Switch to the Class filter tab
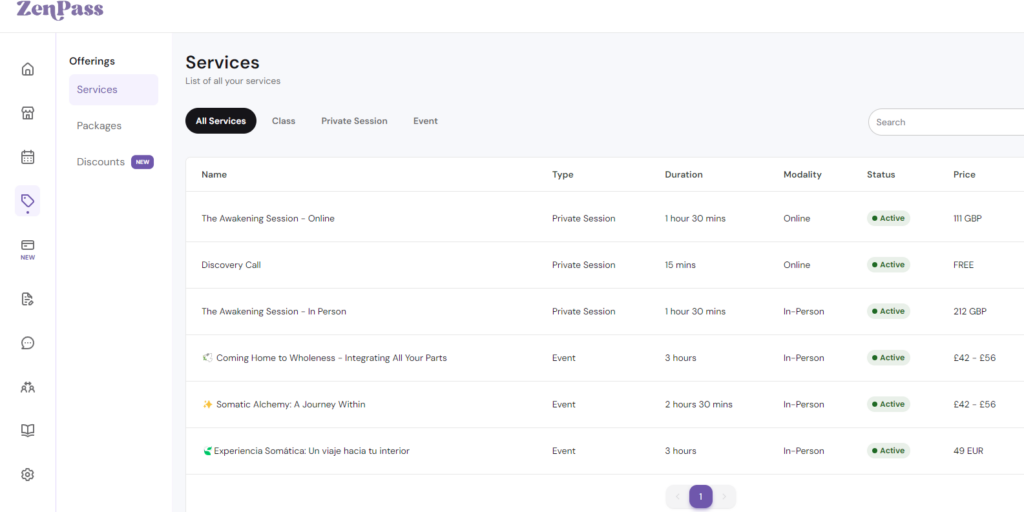 pos(283,121)
